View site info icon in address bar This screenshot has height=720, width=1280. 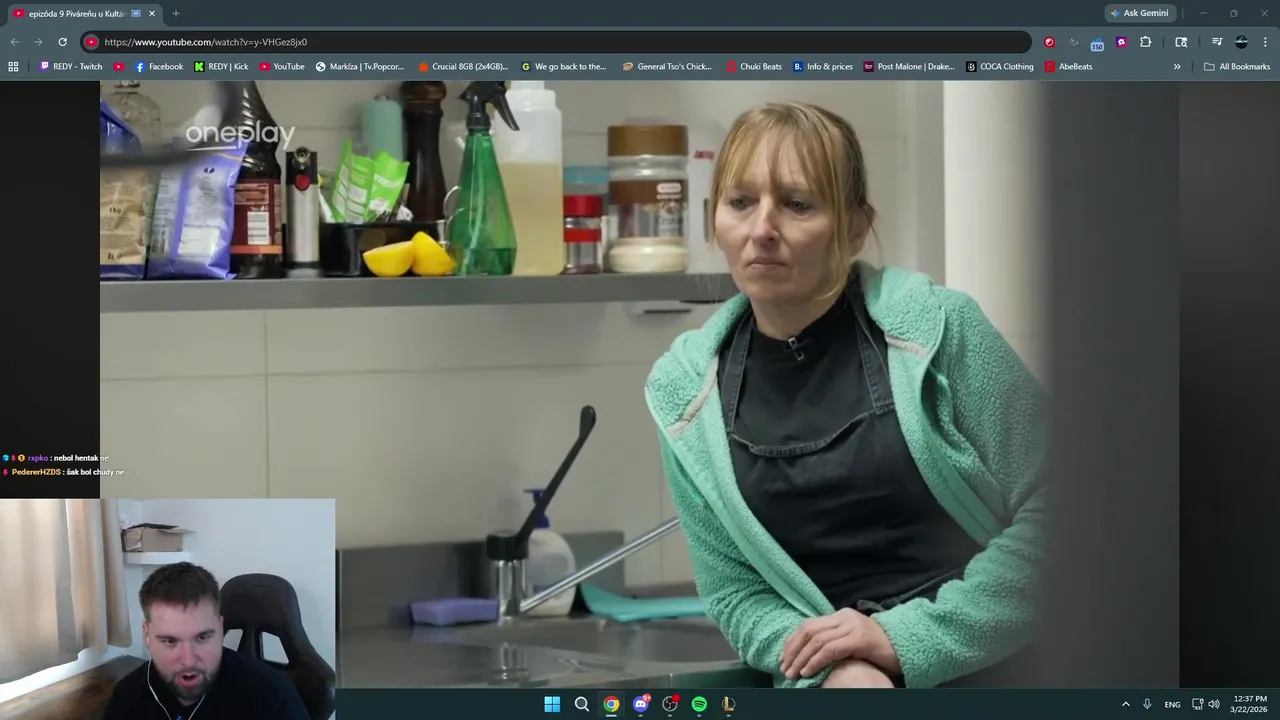[91, 42]
